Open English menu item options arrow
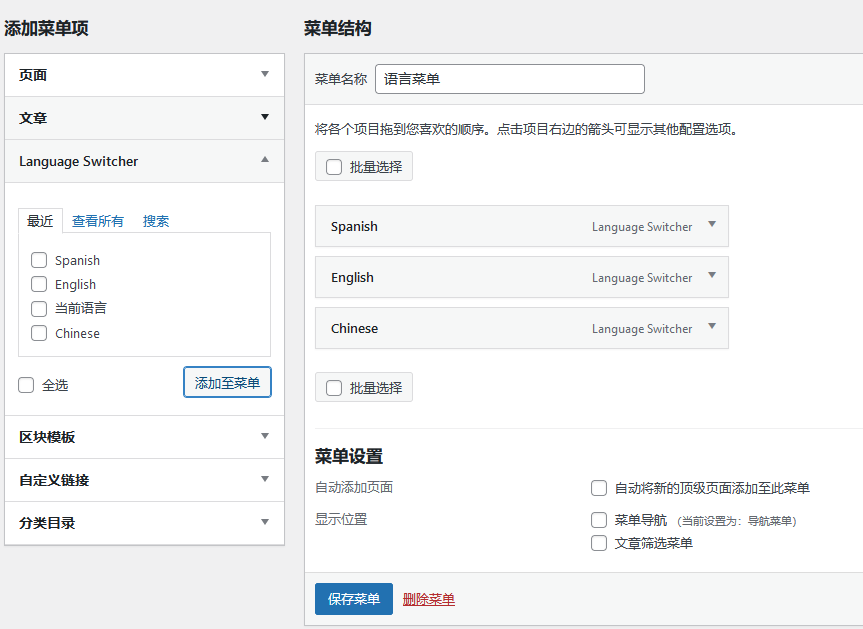The image size is (863, 629). click(x=712, y=276)
